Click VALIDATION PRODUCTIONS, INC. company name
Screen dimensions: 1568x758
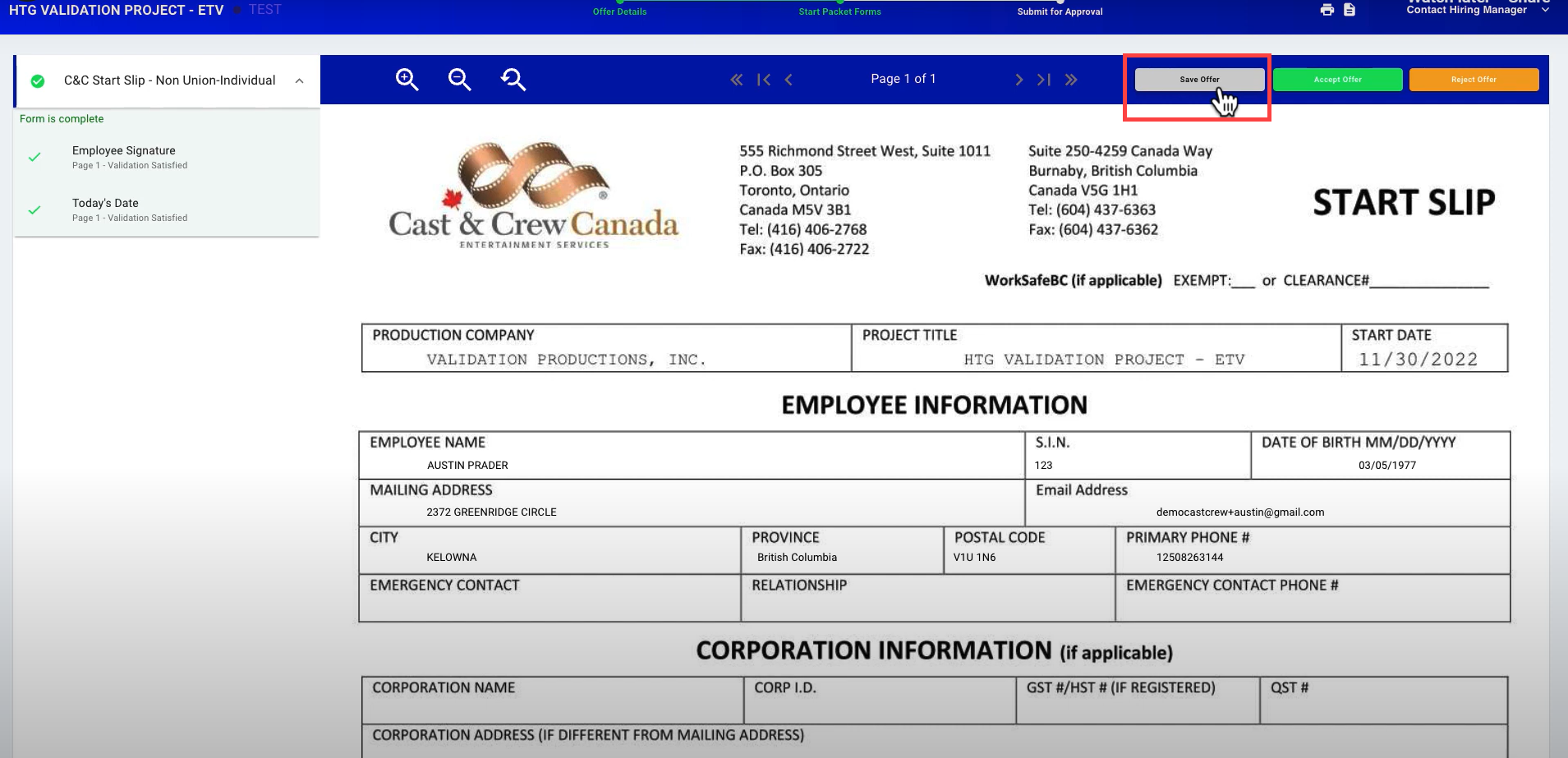[566, 360]
